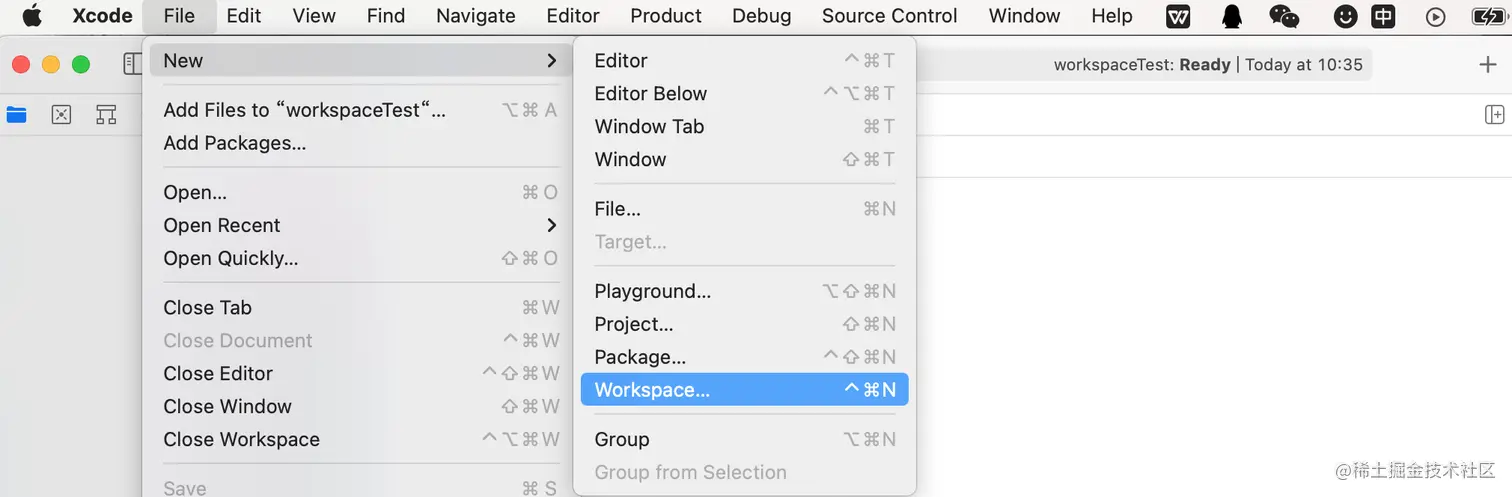This screenshot has height=497, width=1512.
Task: Open the Product menu
Action: tap(666, 16)
